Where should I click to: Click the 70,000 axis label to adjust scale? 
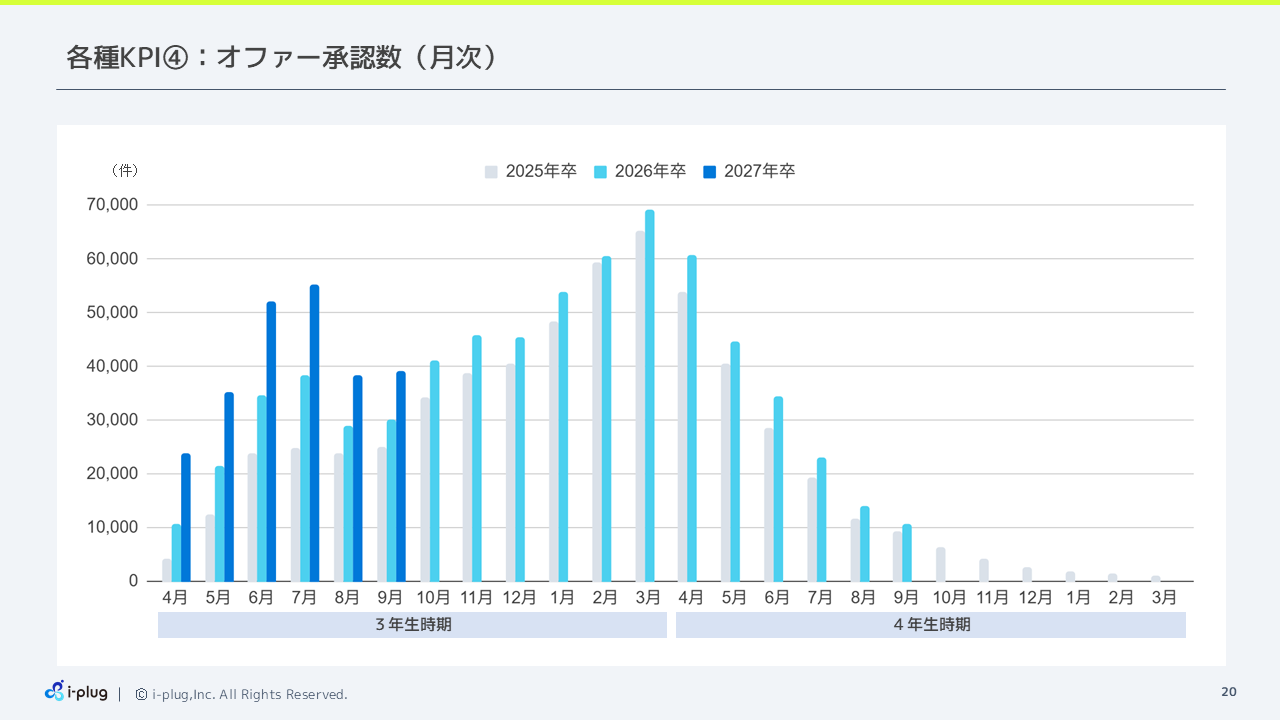[113, 204]
